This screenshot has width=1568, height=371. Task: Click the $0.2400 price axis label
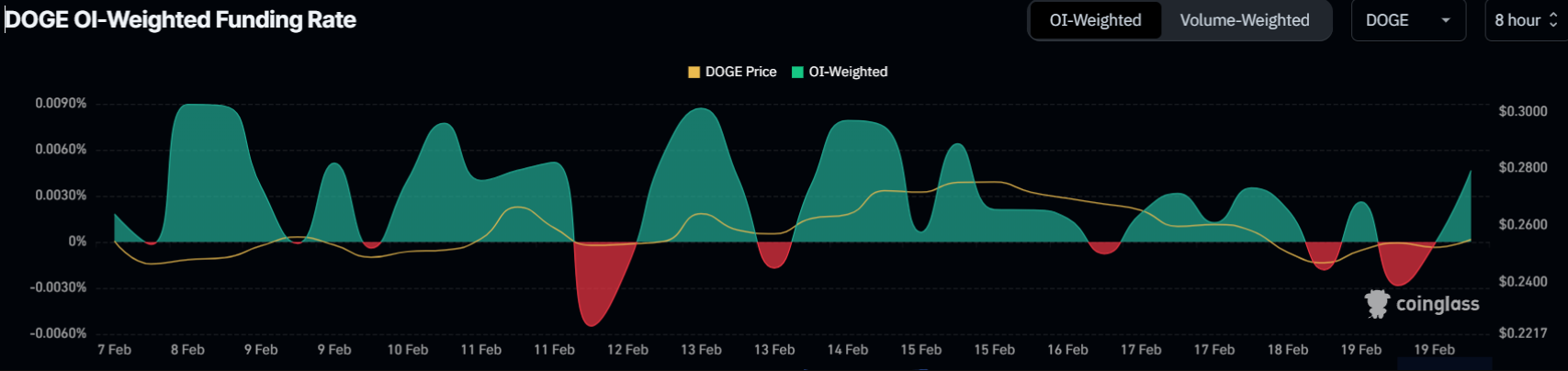tap(1523, 281)
